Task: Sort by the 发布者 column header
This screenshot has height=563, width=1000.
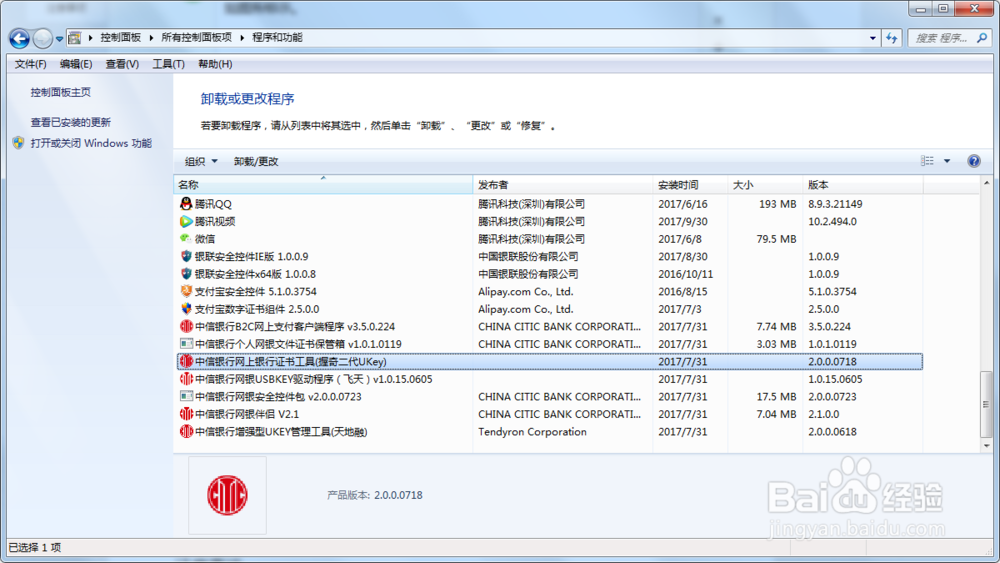Action: (562, 185)
